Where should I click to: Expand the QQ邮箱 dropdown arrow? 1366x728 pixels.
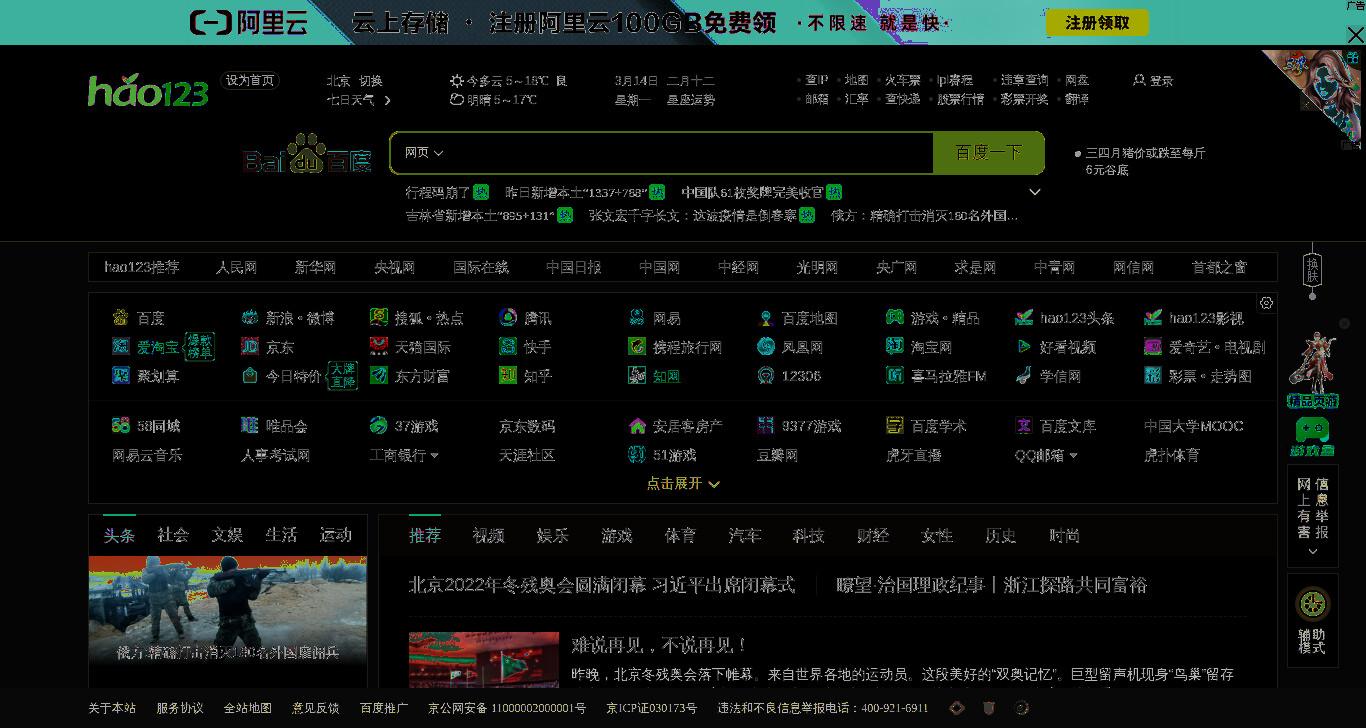point(1073,456)
